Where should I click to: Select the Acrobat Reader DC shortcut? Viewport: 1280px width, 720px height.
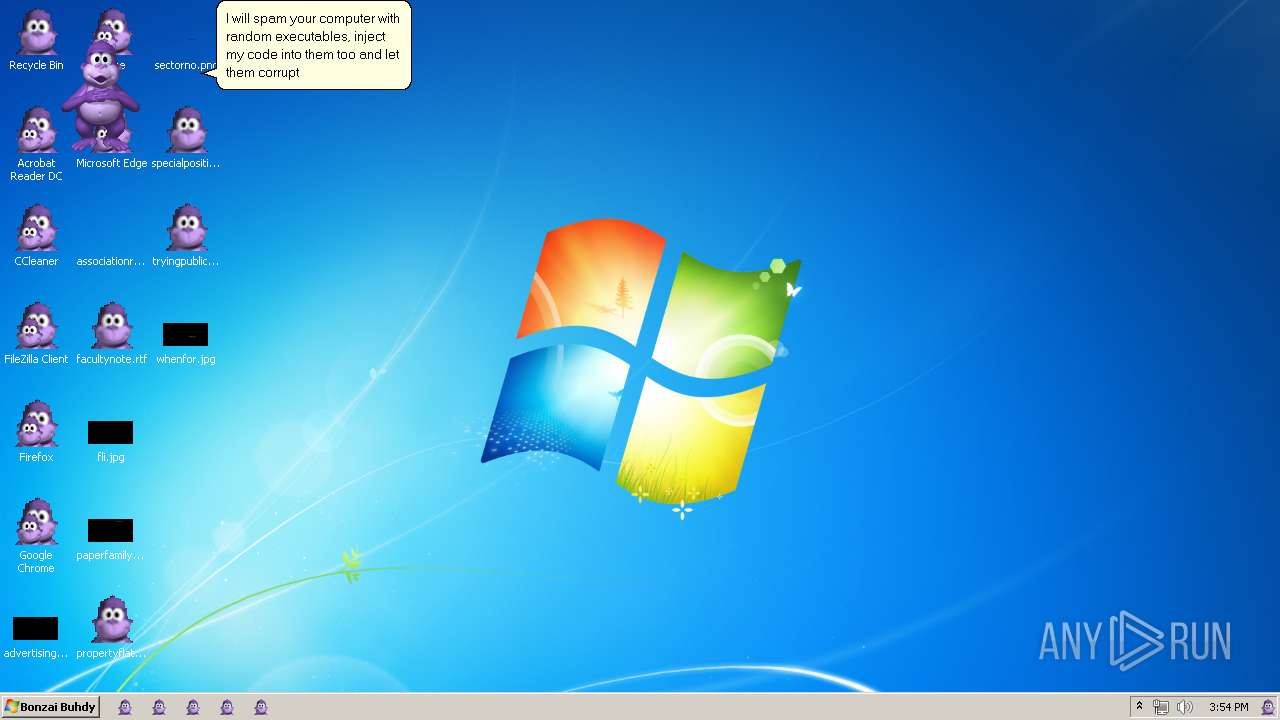(x=36, y=144)
